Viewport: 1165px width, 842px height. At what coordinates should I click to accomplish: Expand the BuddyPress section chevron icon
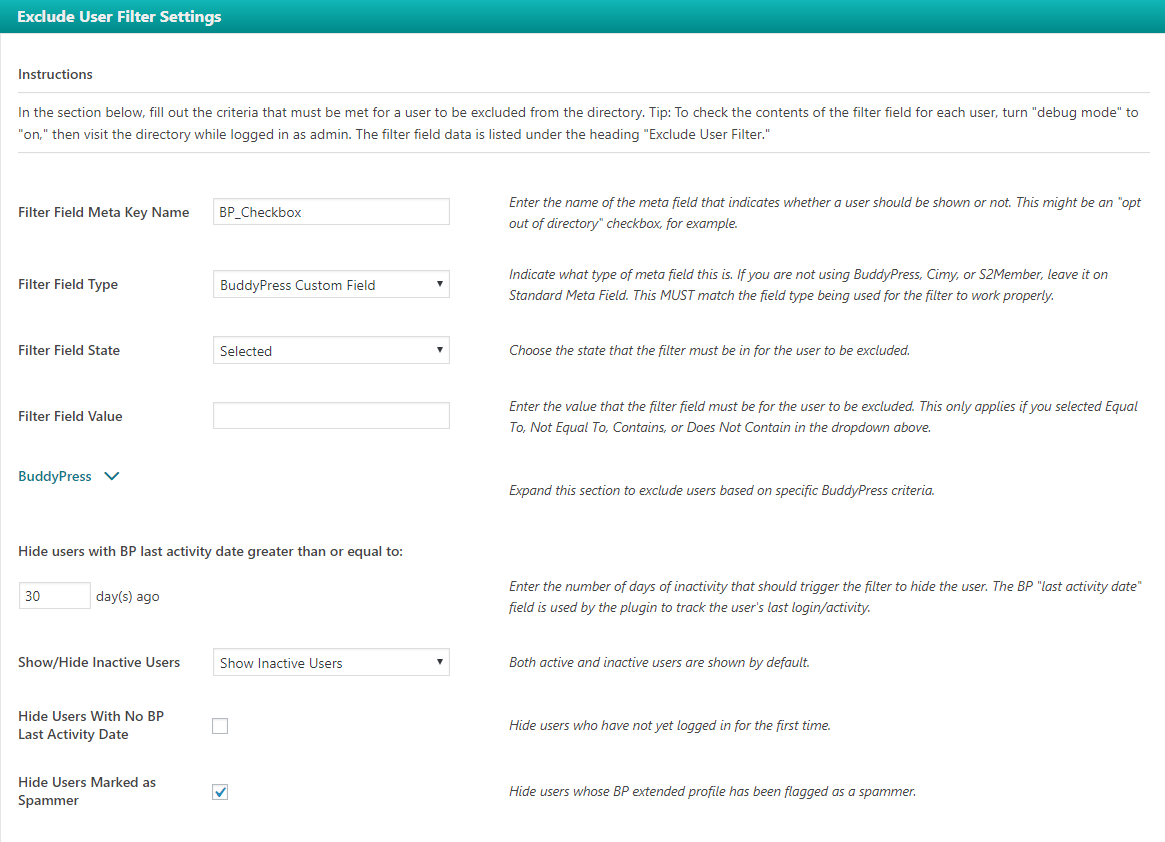(x=112, y=477)
